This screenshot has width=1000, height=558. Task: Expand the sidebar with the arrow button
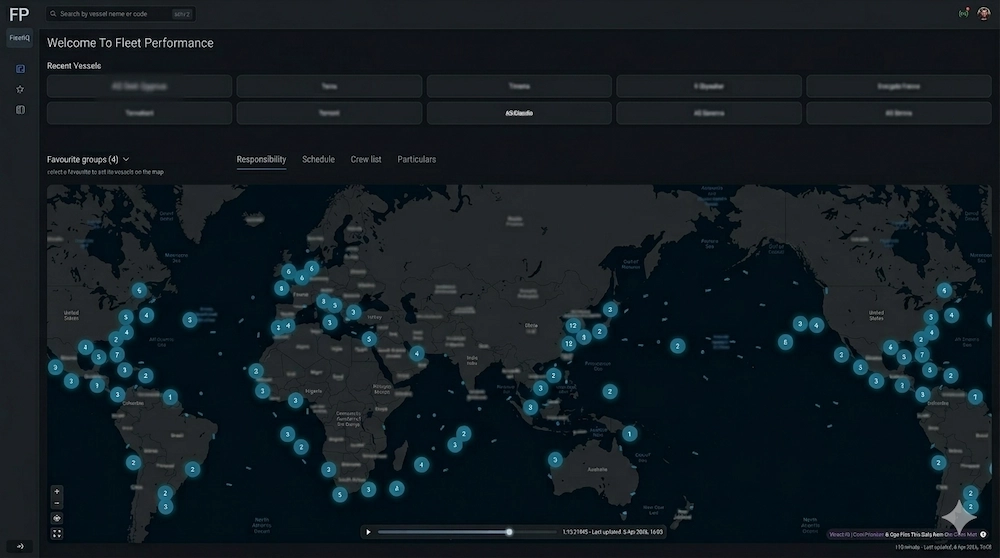pyautogui.click(x=20, y=546)
